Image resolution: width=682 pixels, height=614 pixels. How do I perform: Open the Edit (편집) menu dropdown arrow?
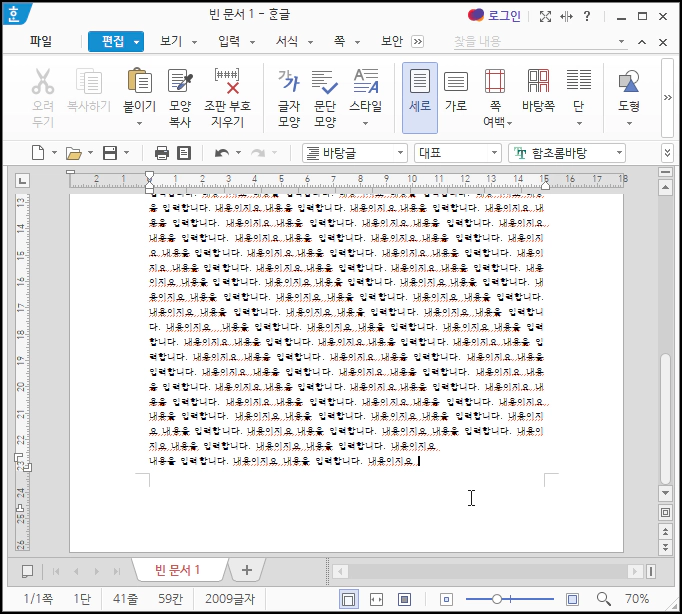pos(137,42)
